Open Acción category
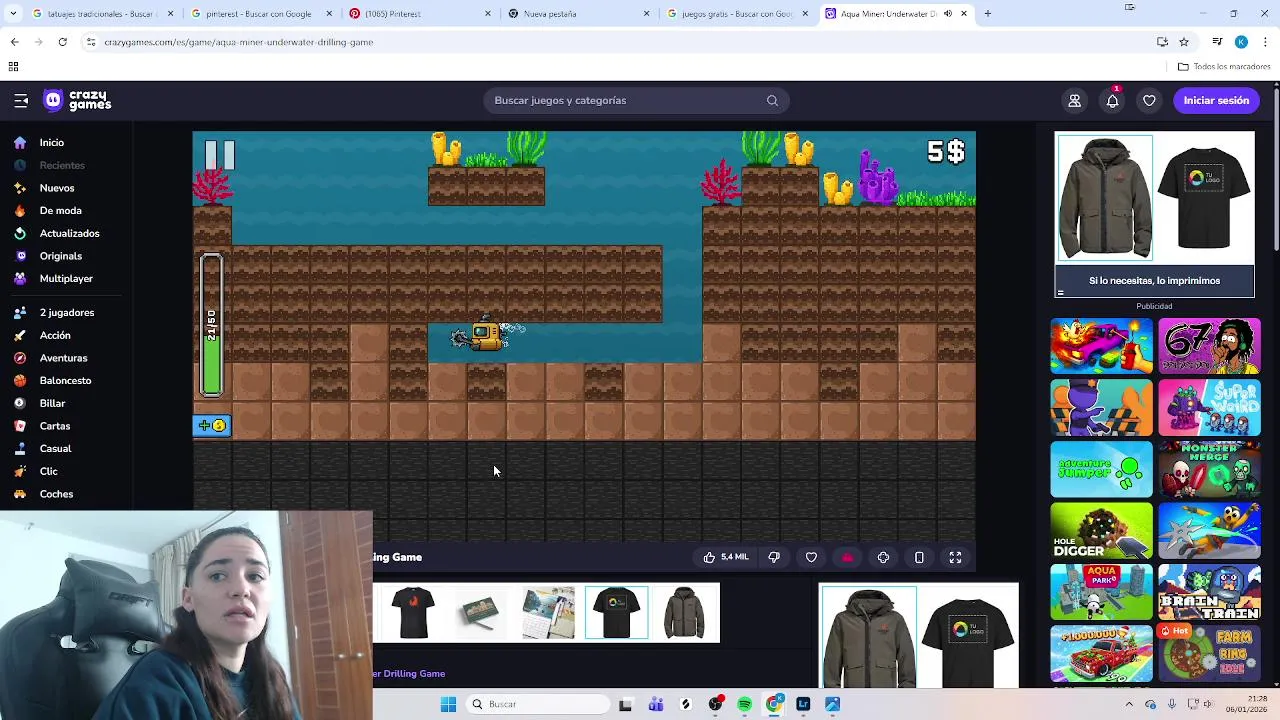 click(55, 335)
